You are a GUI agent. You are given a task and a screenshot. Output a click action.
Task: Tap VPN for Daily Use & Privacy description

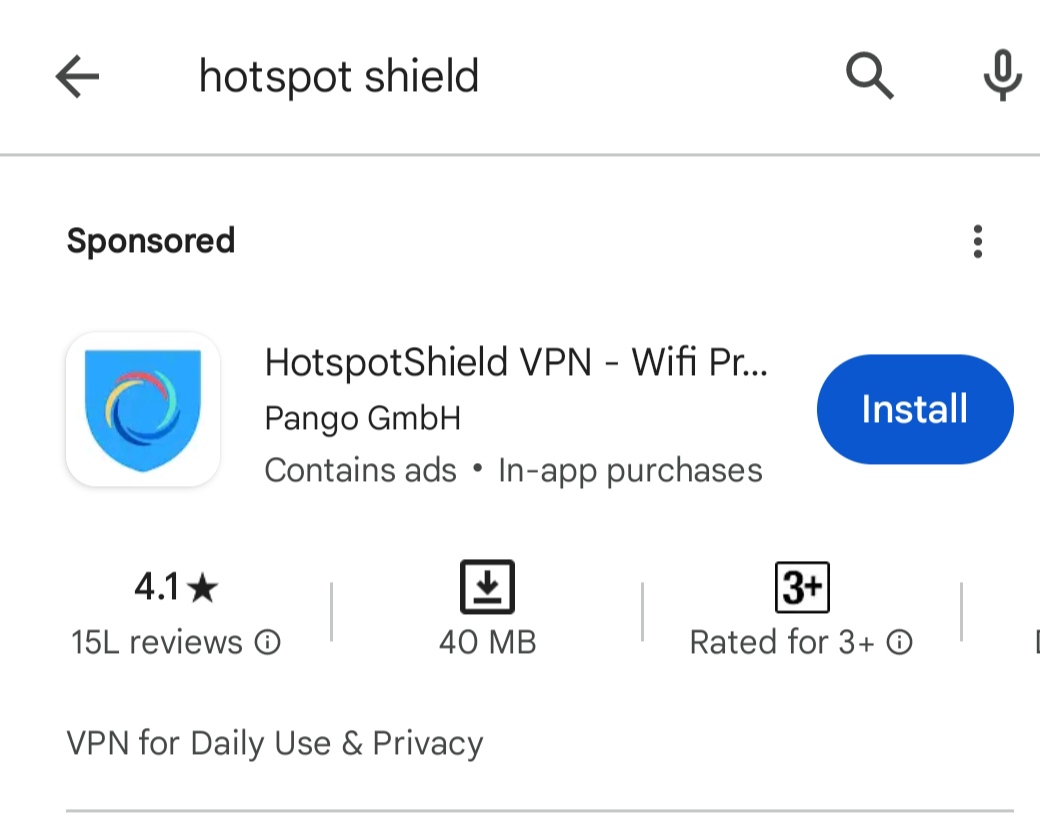275,743
